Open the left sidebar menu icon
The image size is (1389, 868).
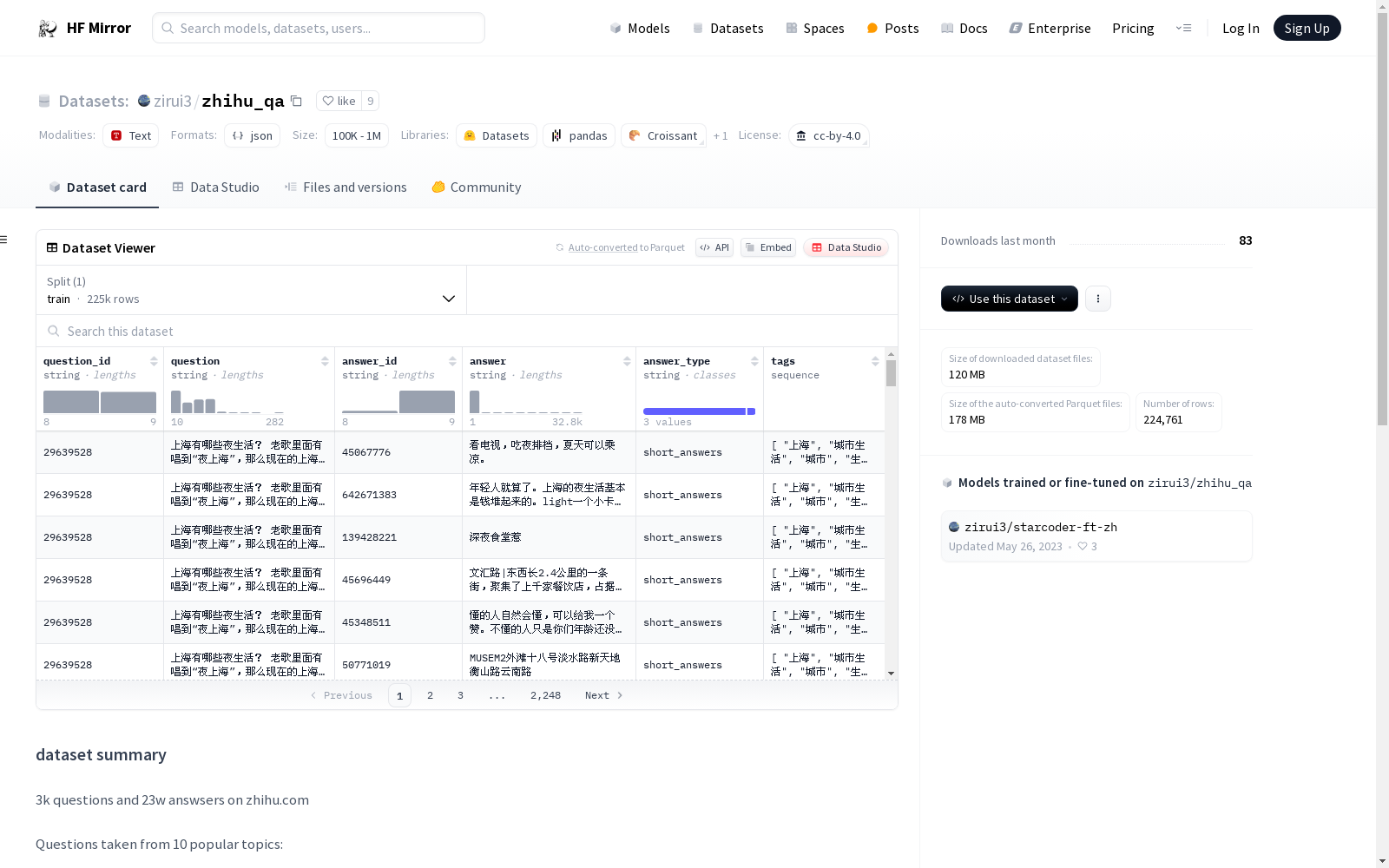click(4, 240)
